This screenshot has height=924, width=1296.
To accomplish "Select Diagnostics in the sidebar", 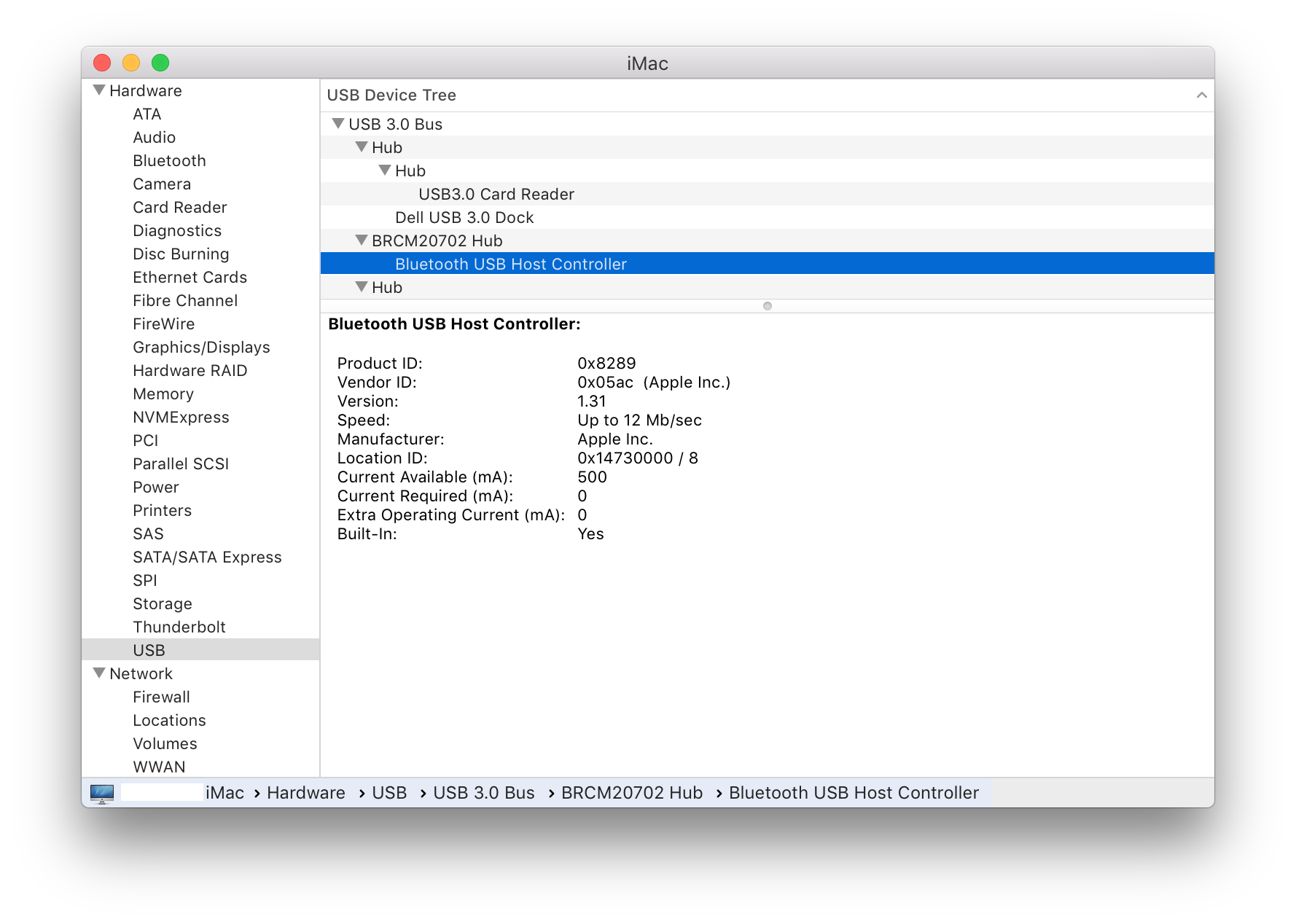I will 200,231.
